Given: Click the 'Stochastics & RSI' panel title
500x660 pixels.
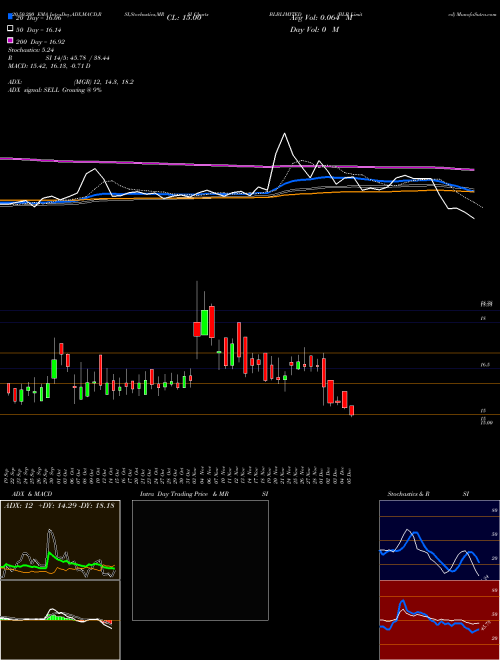Looking at the screenshot, I should [428, 494].
